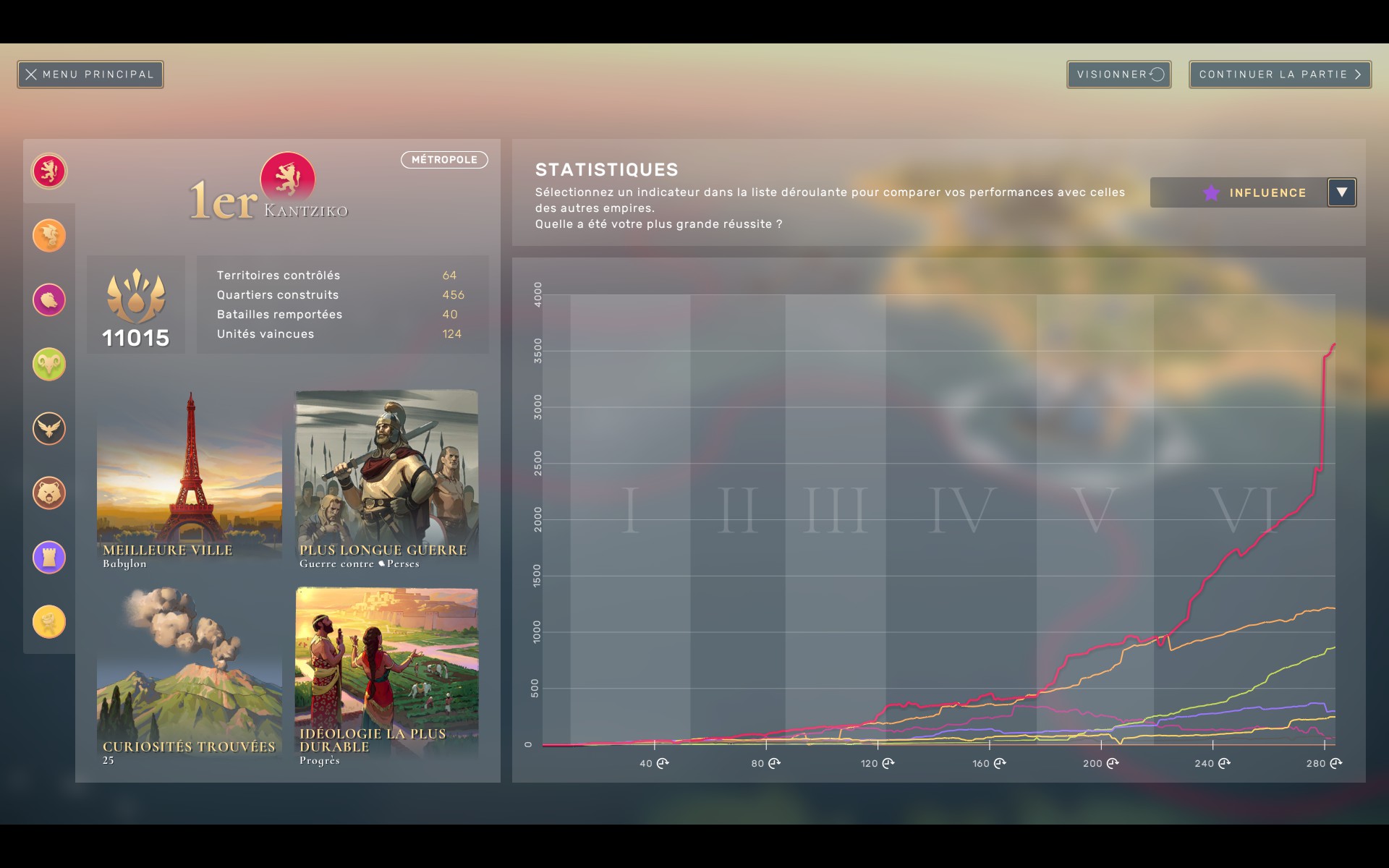
Task: Open the Meilleure Ville Babylon card
Action: tap(189, 474)
